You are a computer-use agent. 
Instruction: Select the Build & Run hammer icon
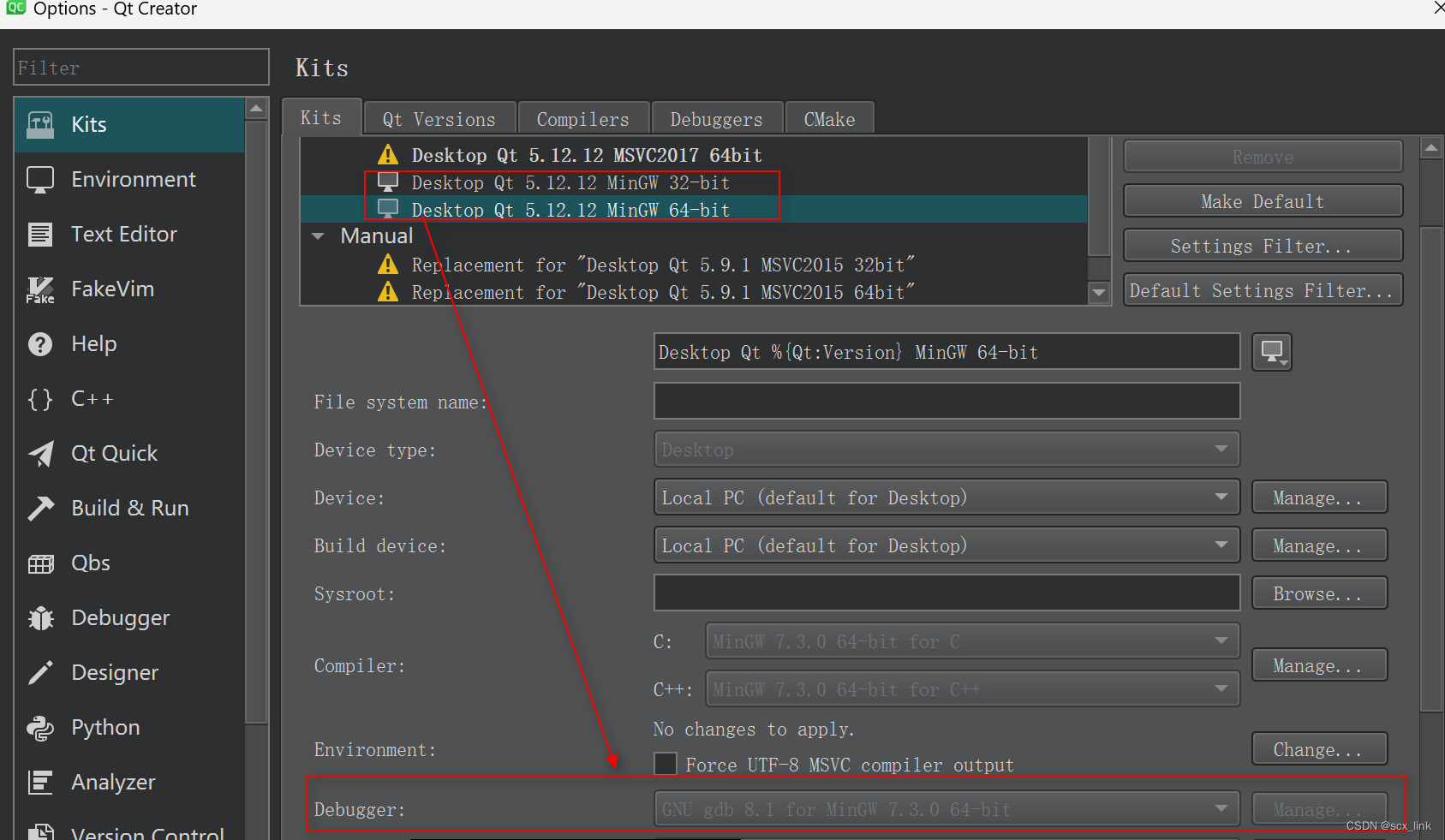(x=40, y=509)
